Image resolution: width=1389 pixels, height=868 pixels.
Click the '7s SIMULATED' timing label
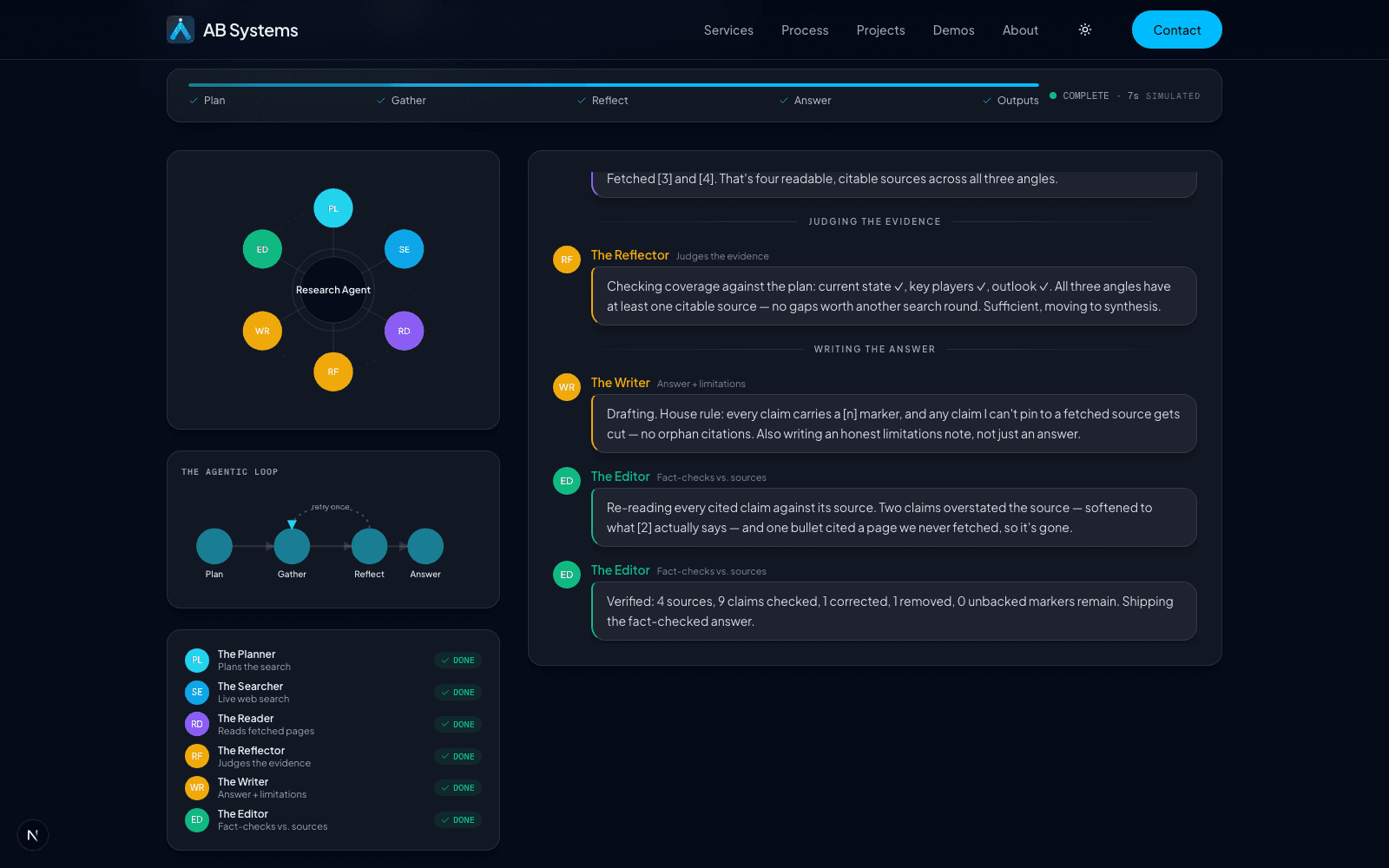pos(1164,95)
